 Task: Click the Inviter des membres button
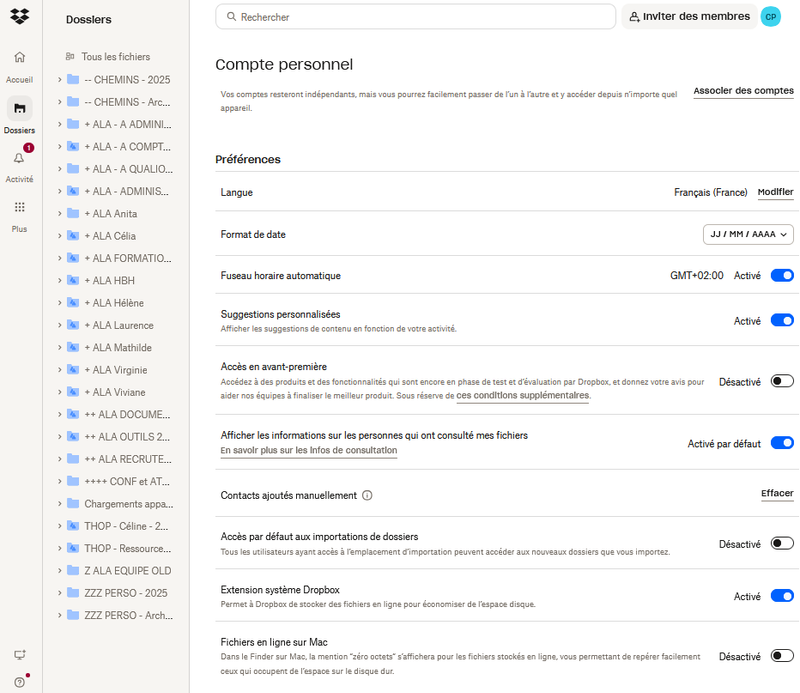(687, 17)
